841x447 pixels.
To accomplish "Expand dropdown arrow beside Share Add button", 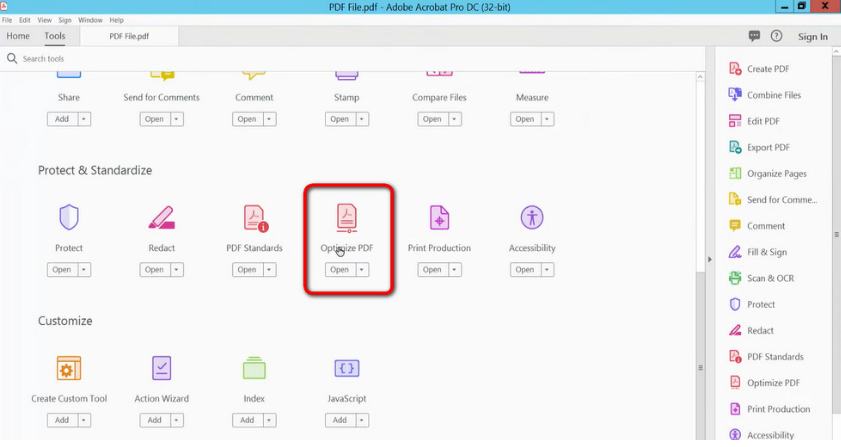I will pyautogui.click(x=84, y=119).
